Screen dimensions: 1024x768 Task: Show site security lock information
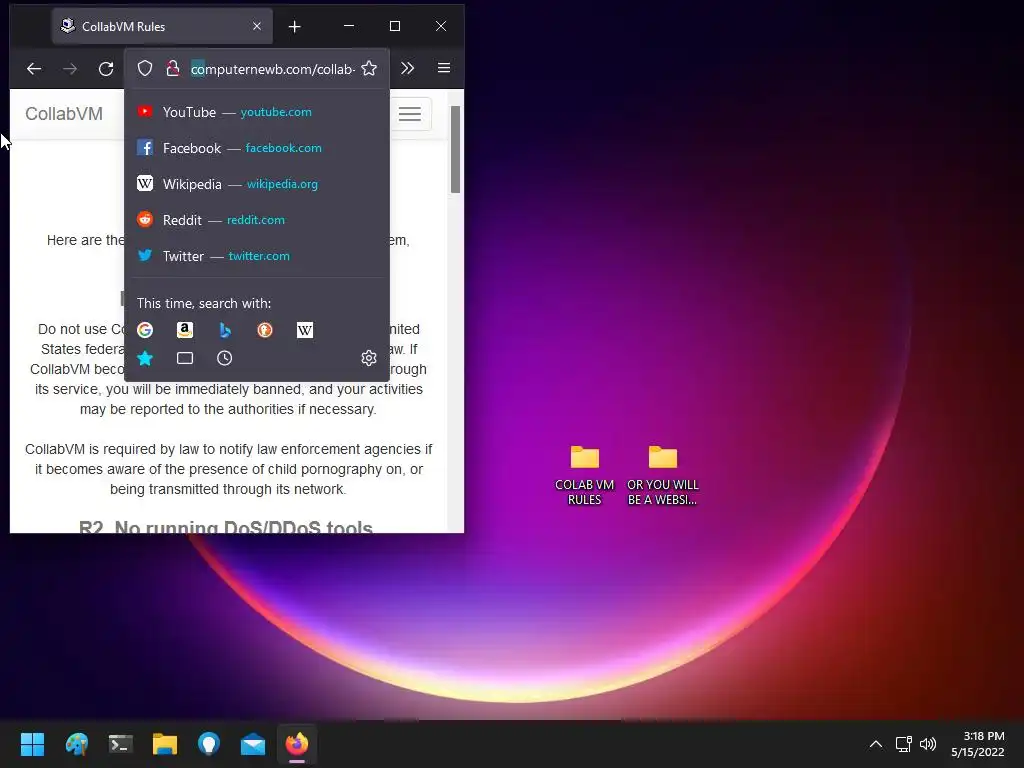point(172,69)
